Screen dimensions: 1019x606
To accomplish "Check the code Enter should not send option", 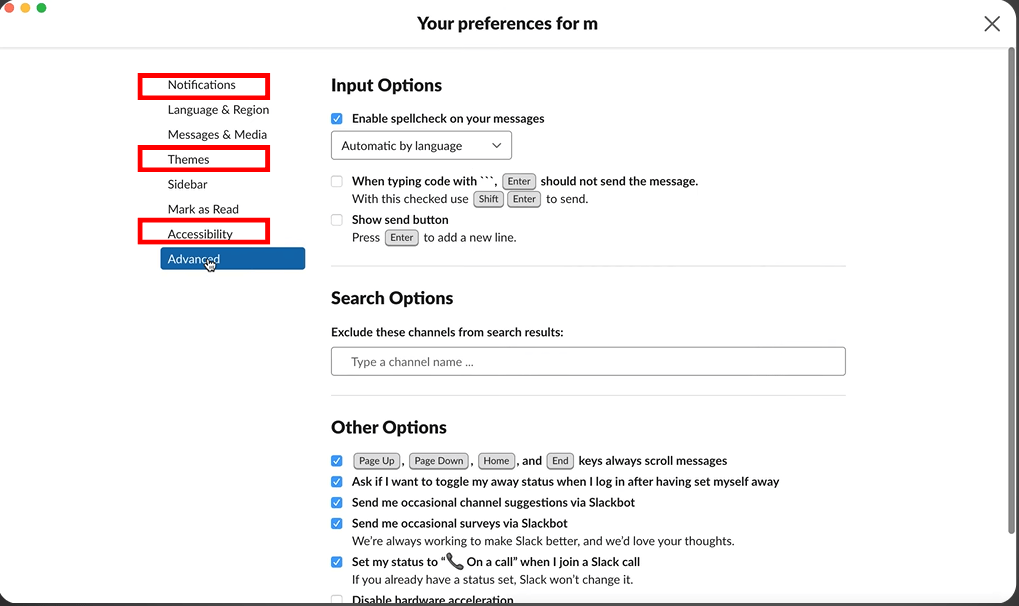I will [x=337, y=182].
